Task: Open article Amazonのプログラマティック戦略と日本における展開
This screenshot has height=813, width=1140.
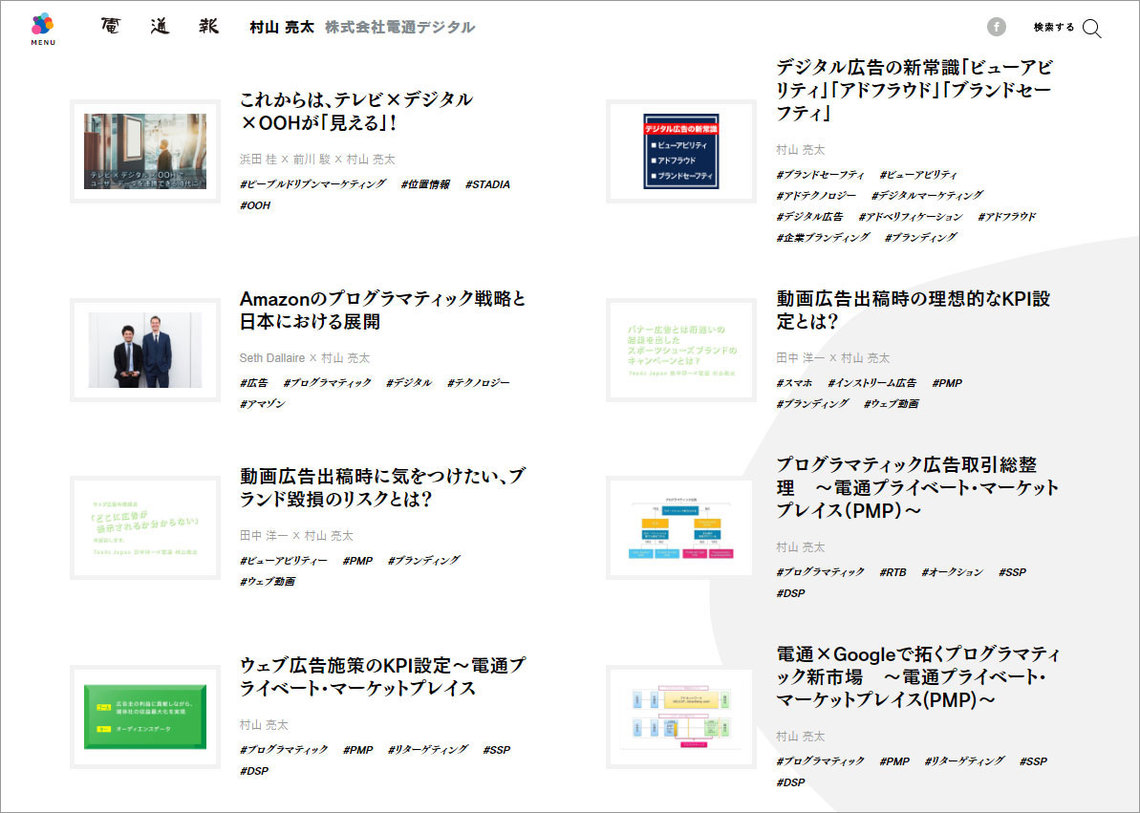Action: click(382, 310)
